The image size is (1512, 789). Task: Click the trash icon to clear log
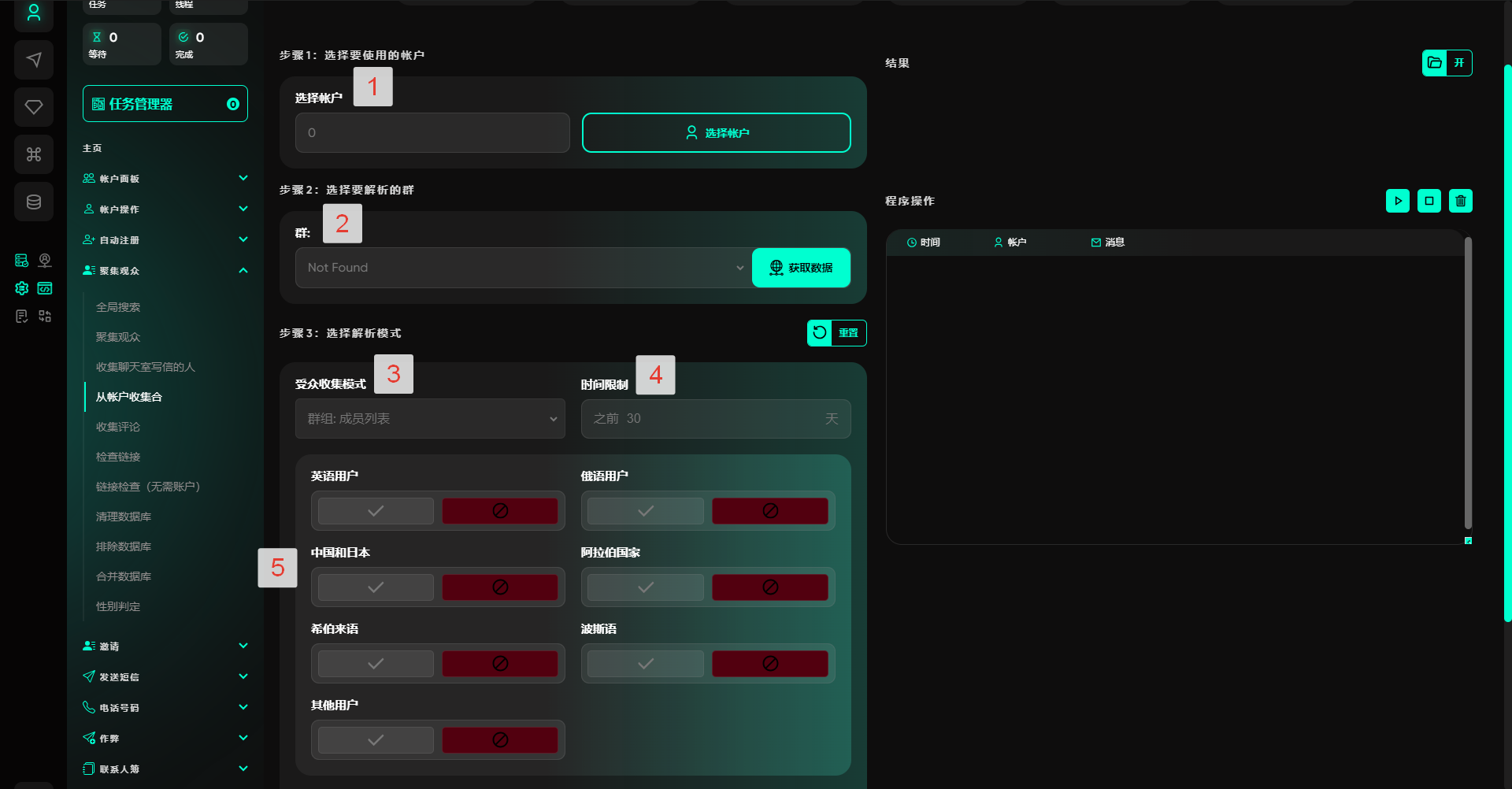[x=1460, y=201]
